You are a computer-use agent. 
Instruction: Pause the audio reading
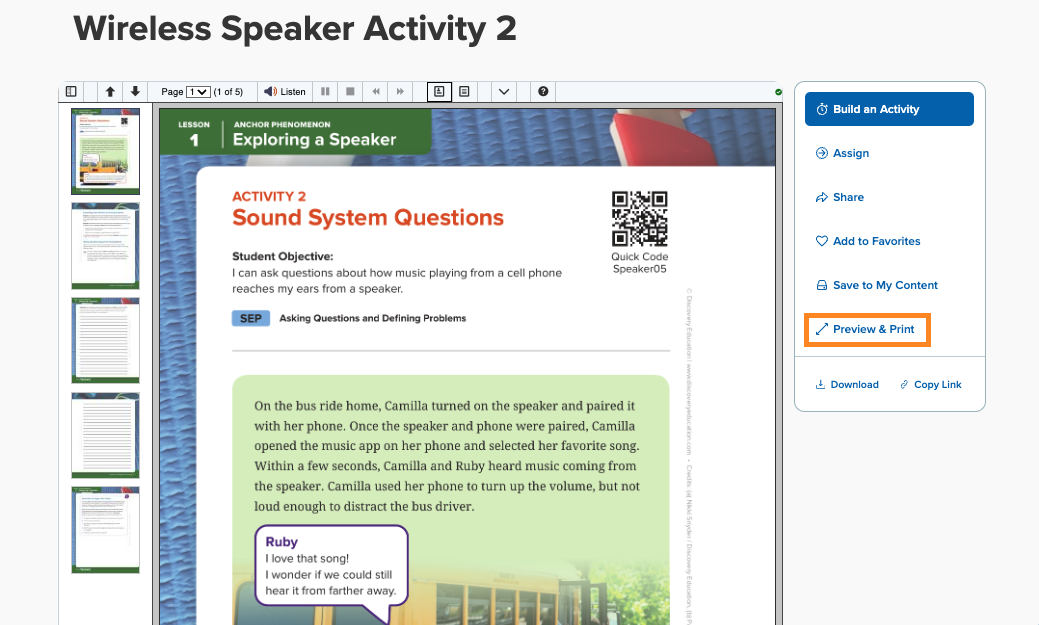(x=325, y=91)
